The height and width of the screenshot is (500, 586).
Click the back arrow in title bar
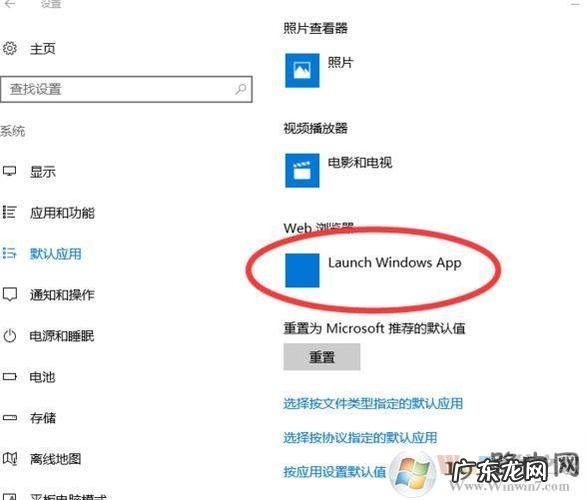point(10,4)
